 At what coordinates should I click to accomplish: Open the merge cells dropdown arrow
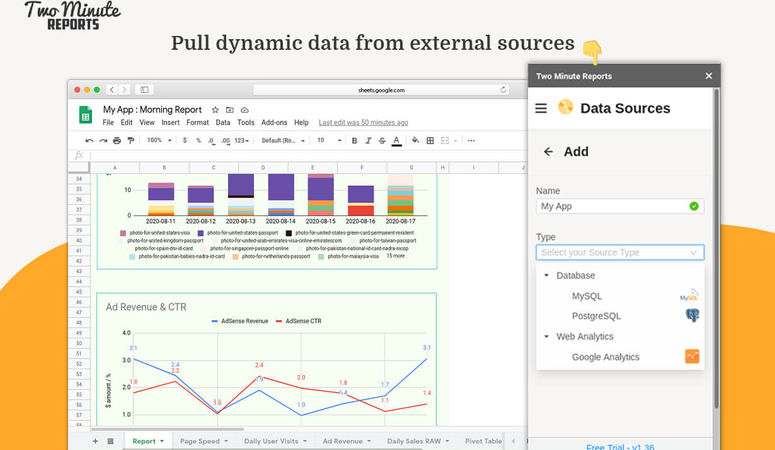click(x=455, y=141)
